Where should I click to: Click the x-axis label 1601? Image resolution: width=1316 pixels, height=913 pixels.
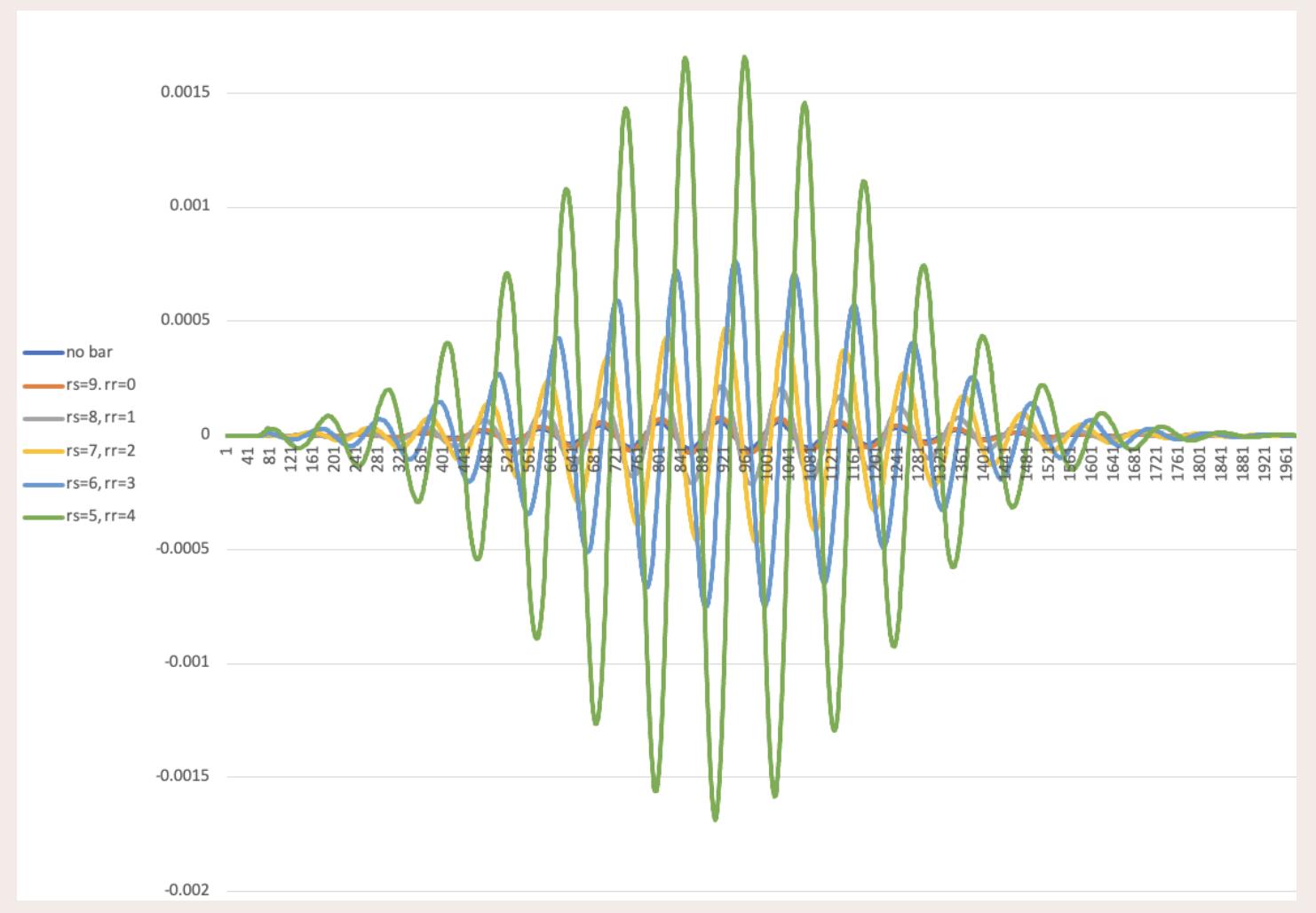pyautogui.click(x=1091, y=462)
